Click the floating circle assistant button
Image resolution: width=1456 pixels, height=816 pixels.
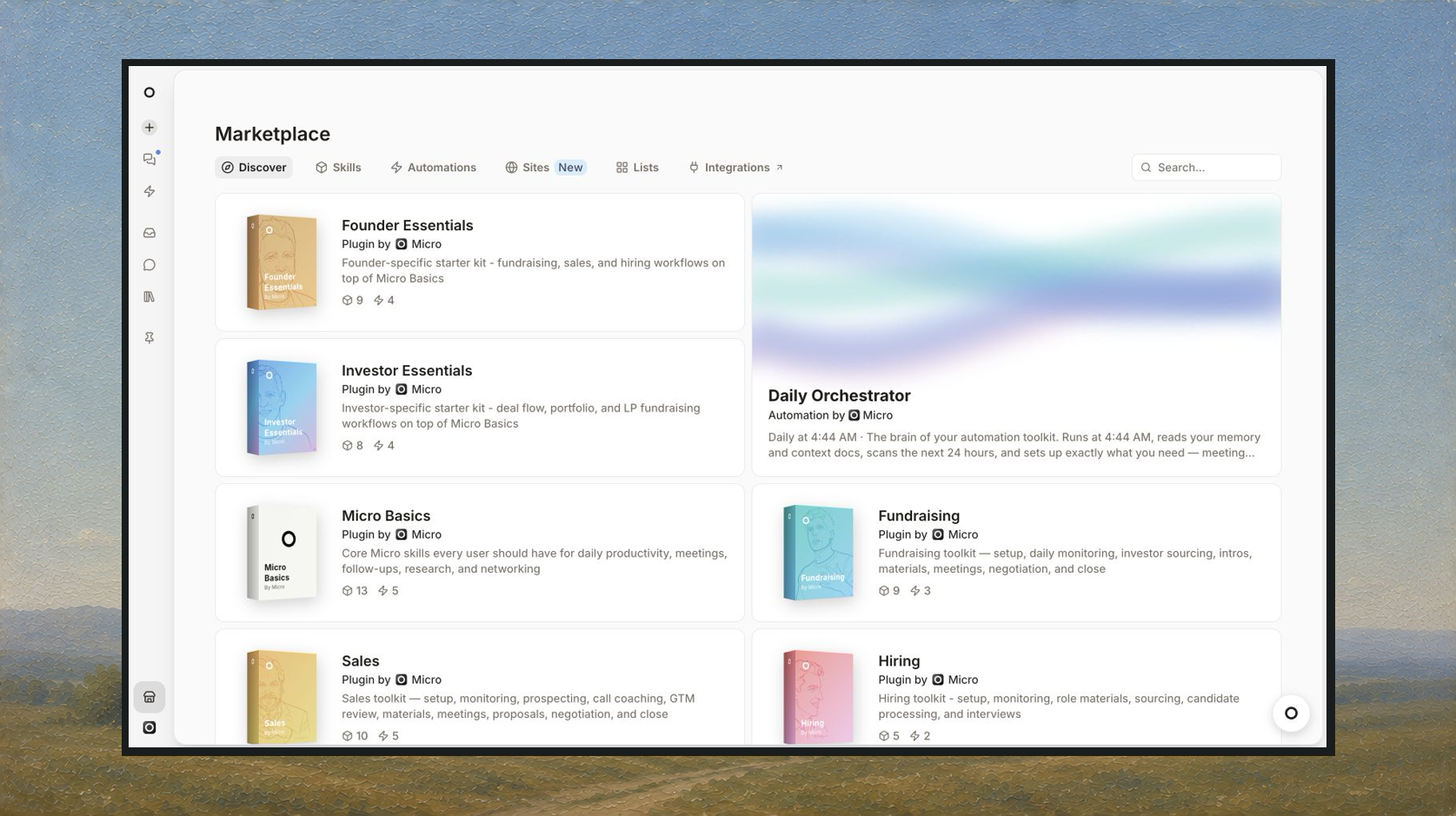(x=1291, y=713)
